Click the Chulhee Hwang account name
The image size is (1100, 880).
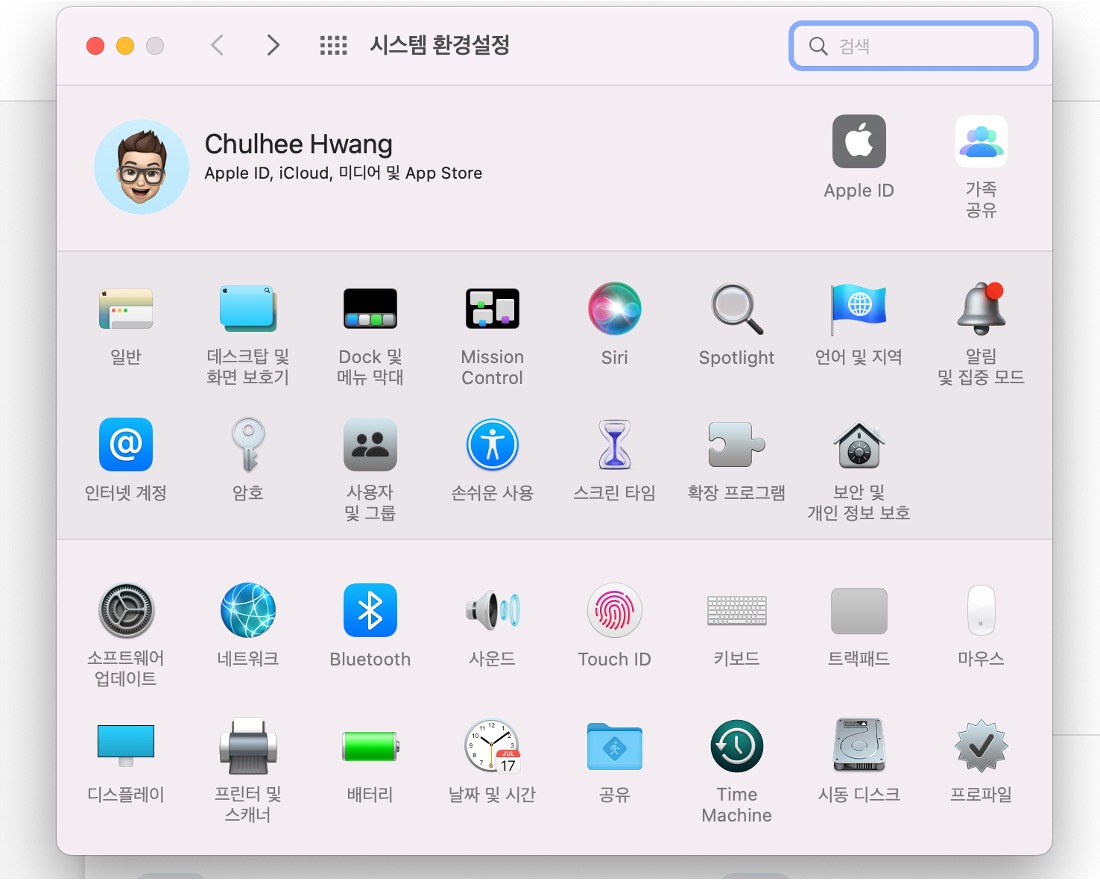[298, 144]
